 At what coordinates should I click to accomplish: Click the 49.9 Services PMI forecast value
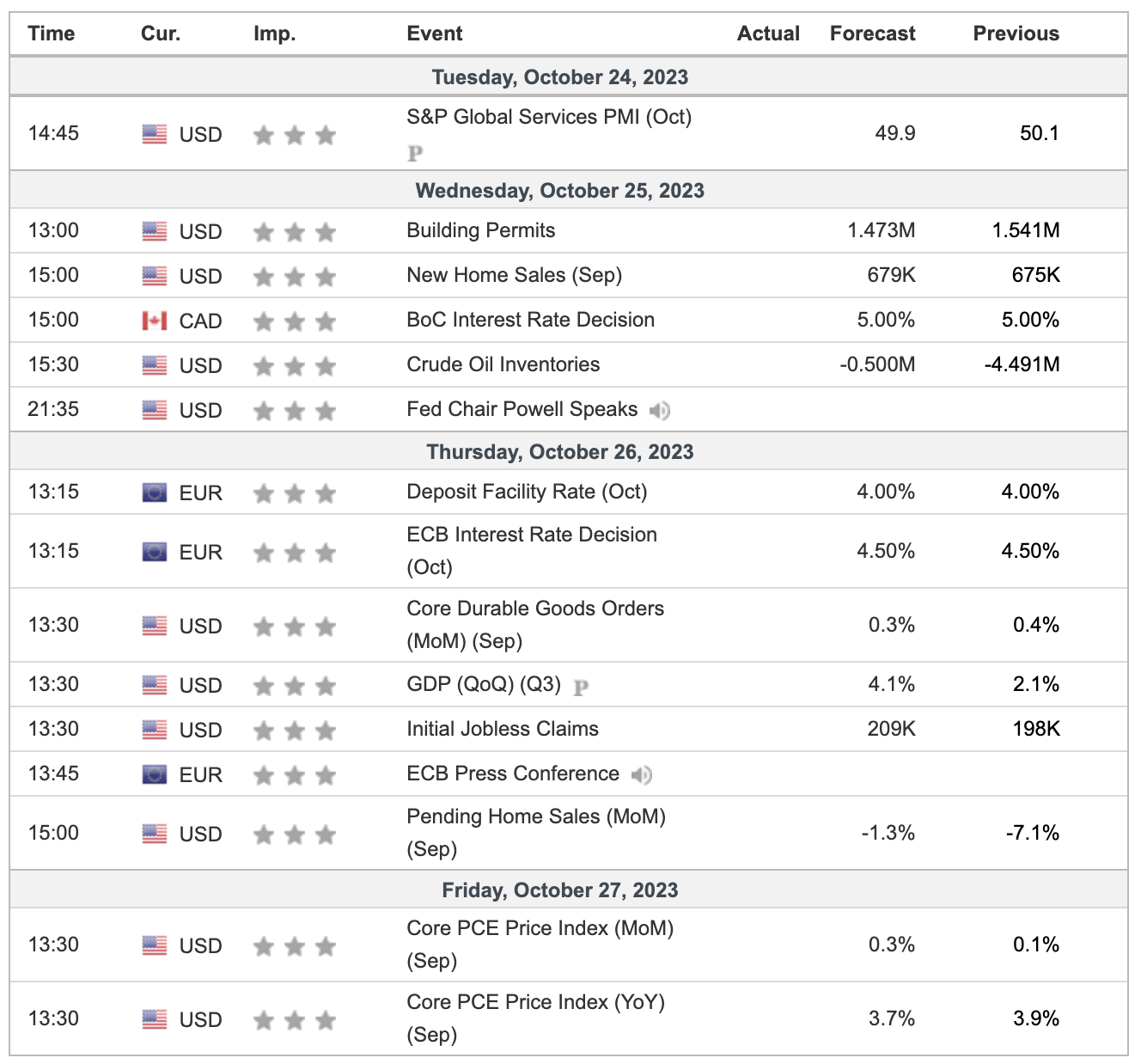tap(895, 133)
